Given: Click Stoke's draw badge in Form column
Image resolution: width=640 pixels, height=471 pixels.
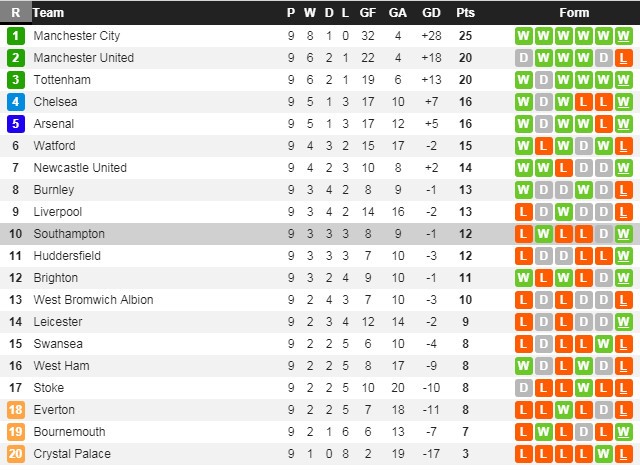Looking at the screenshot, I should 524,388.
